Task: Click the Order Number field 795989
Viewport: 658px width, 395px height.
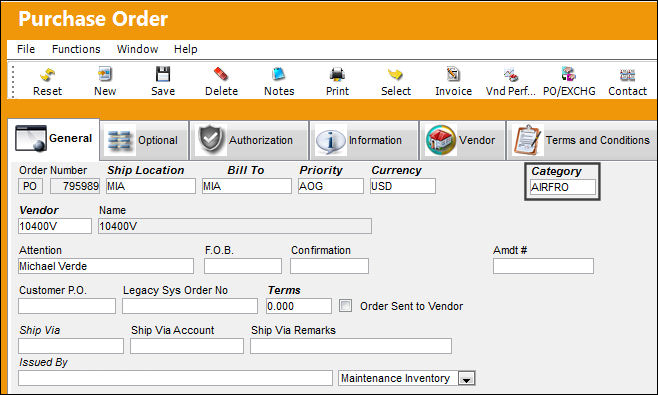Action: [75, 186]
